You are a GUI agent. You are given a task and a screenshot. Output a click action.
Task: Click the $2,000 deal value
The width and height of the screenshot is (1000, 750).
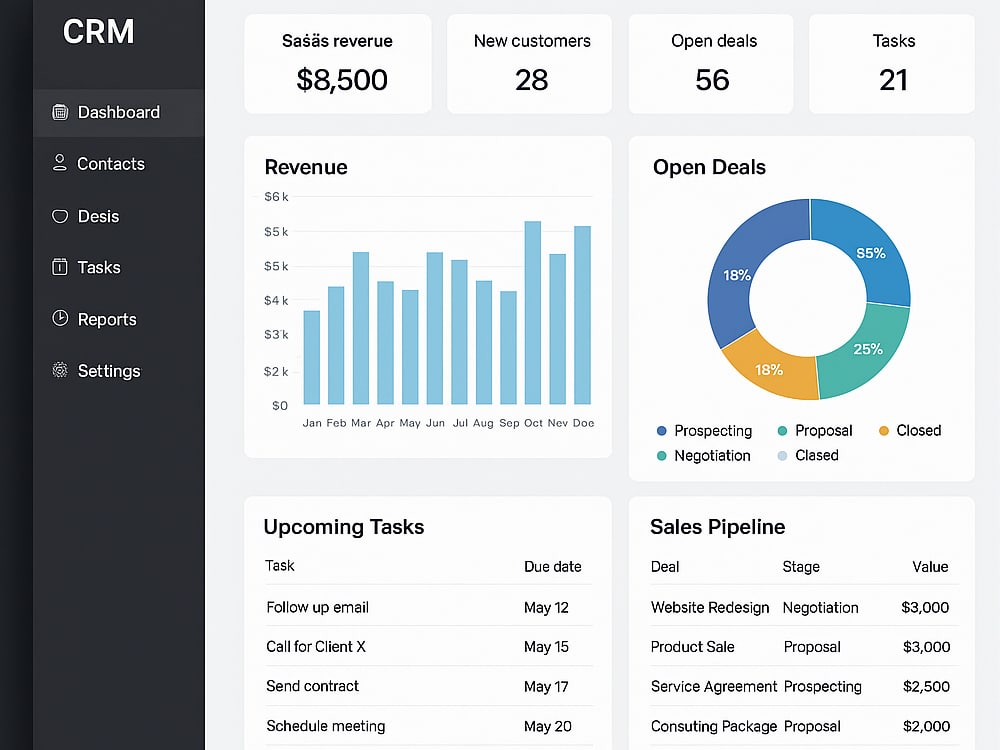(926, 726)
